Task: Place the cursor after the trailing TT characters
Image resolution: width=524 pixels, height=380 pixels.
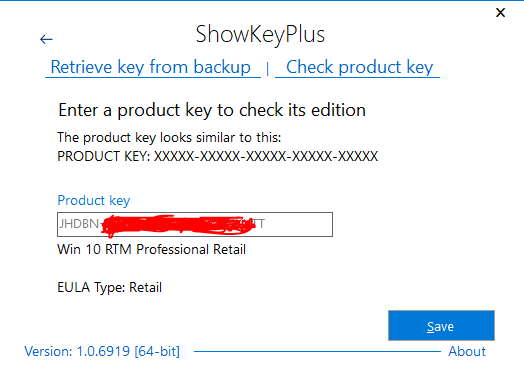Action: [x=266, y=224]
